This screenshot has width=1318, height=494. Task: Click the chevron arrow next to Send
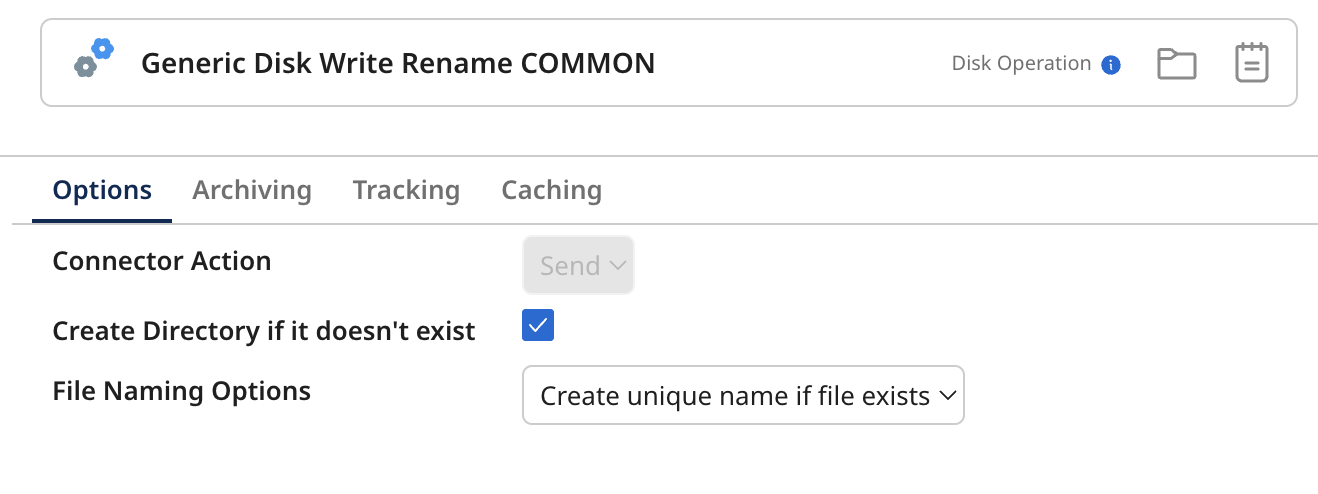617,266
